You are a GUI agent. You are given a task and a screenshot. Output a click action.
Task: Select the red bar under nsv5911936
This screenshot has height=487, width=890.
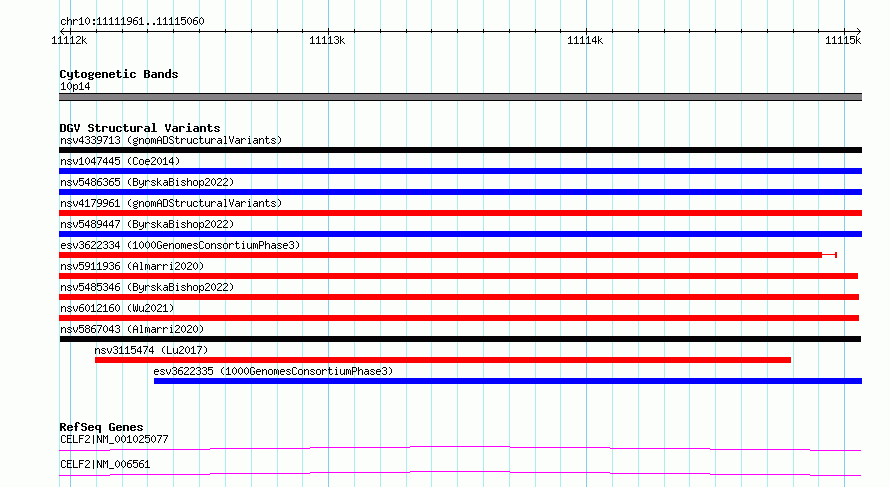pos(459,276)
